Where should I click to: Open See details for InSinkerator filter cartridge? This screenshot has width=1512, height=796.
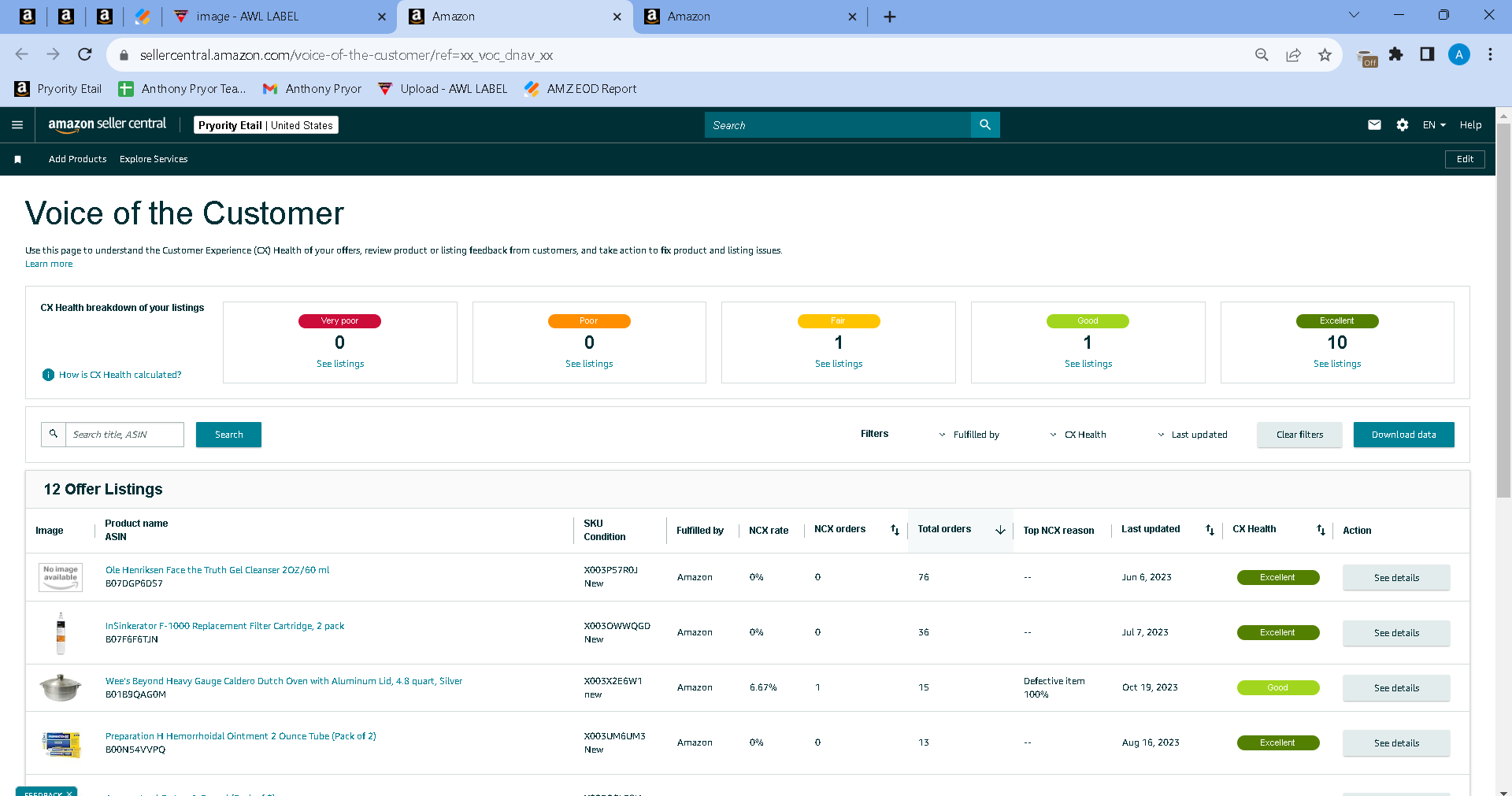pos(1396,633)
